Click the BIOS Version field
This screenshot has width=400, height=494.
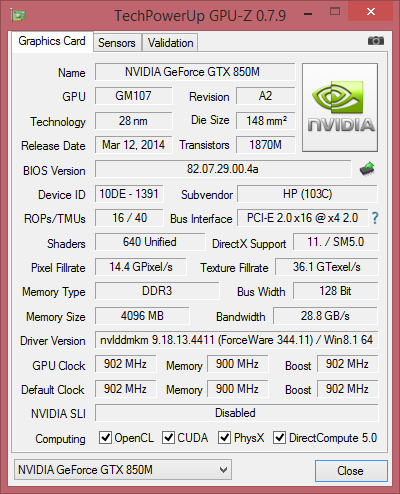(x=223, y=169)
